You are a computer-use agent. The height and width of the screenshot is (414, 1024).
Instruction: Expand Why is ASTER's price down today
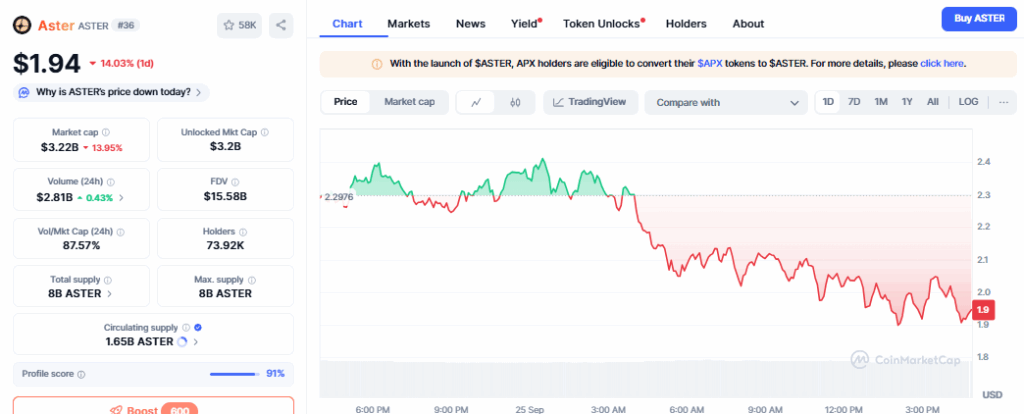[112, 92]
